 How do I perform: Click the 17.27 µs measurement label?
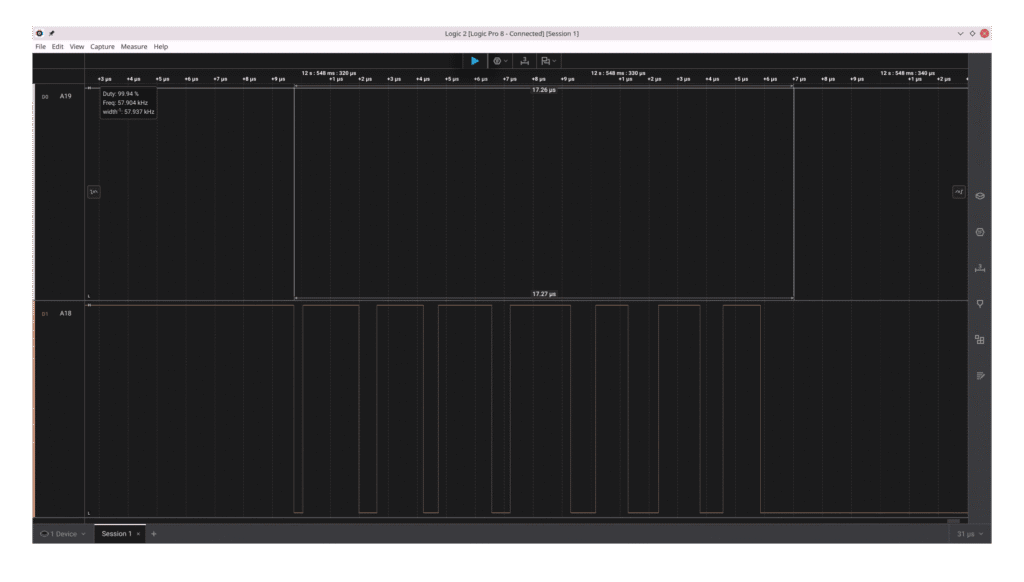coord(543,294)
